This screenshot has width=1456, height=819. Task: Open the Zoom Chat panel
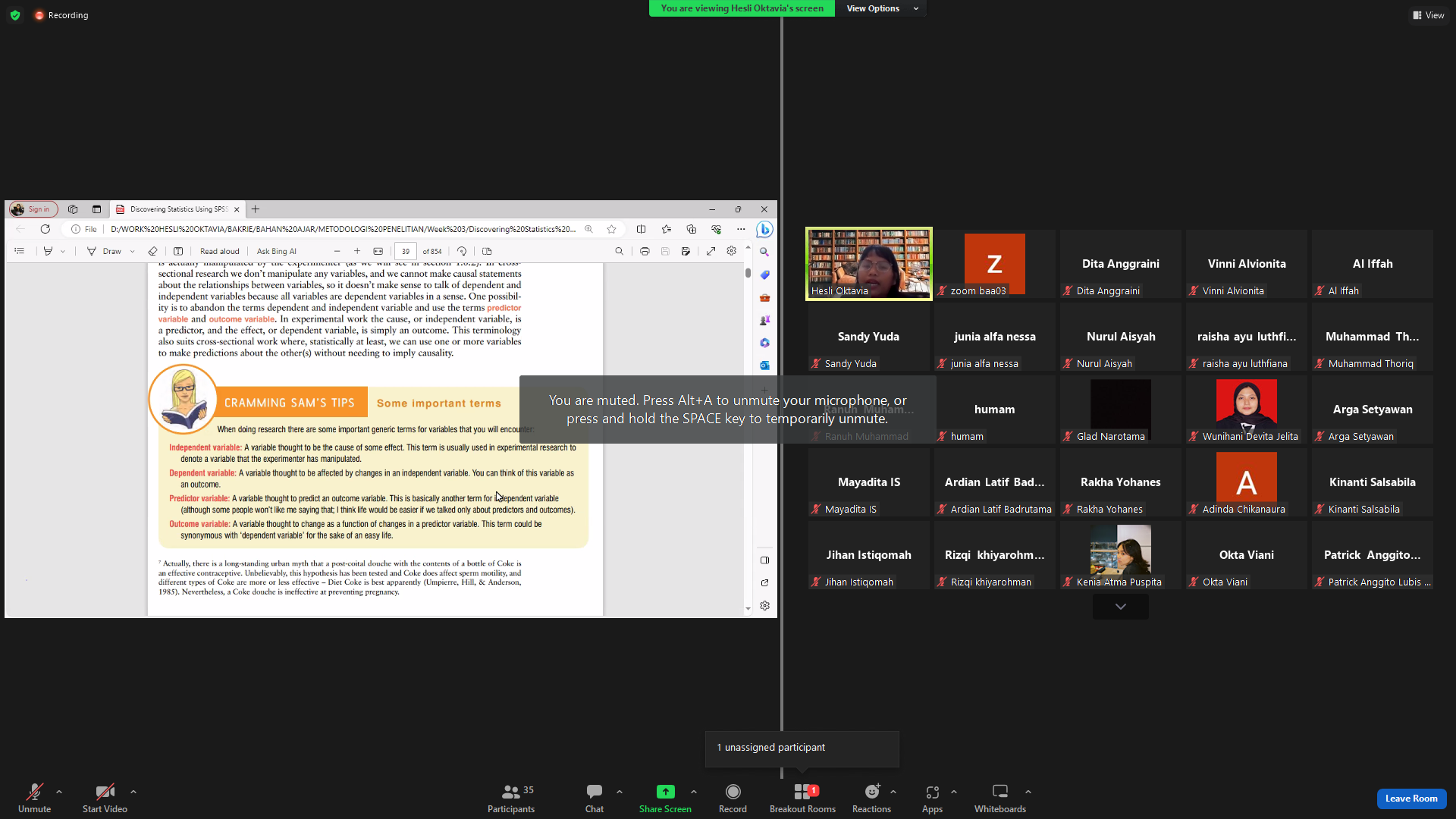pos(595,798)
